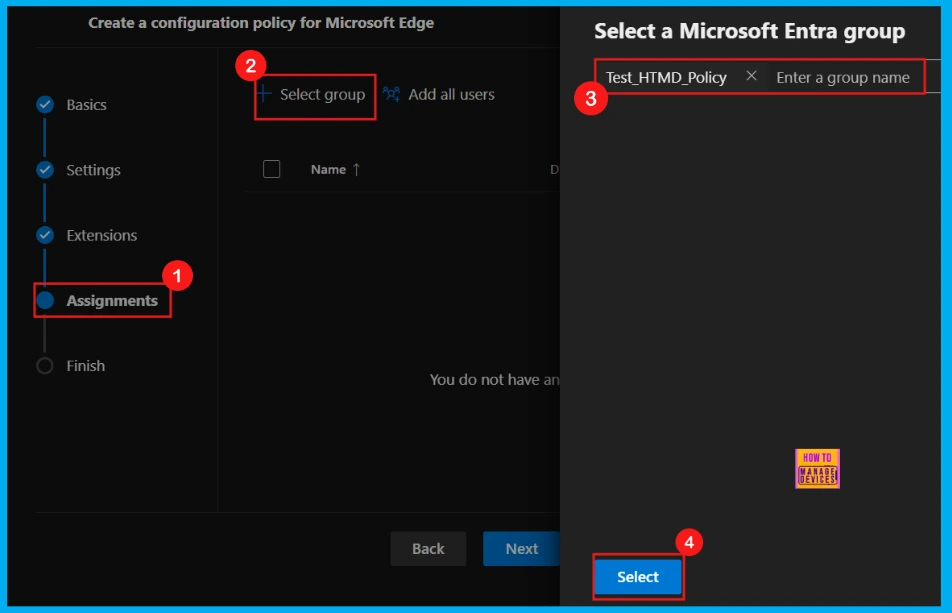Click Add all users
The width and height of the screenshot is (952, 613).
click(x=451, y=95)
